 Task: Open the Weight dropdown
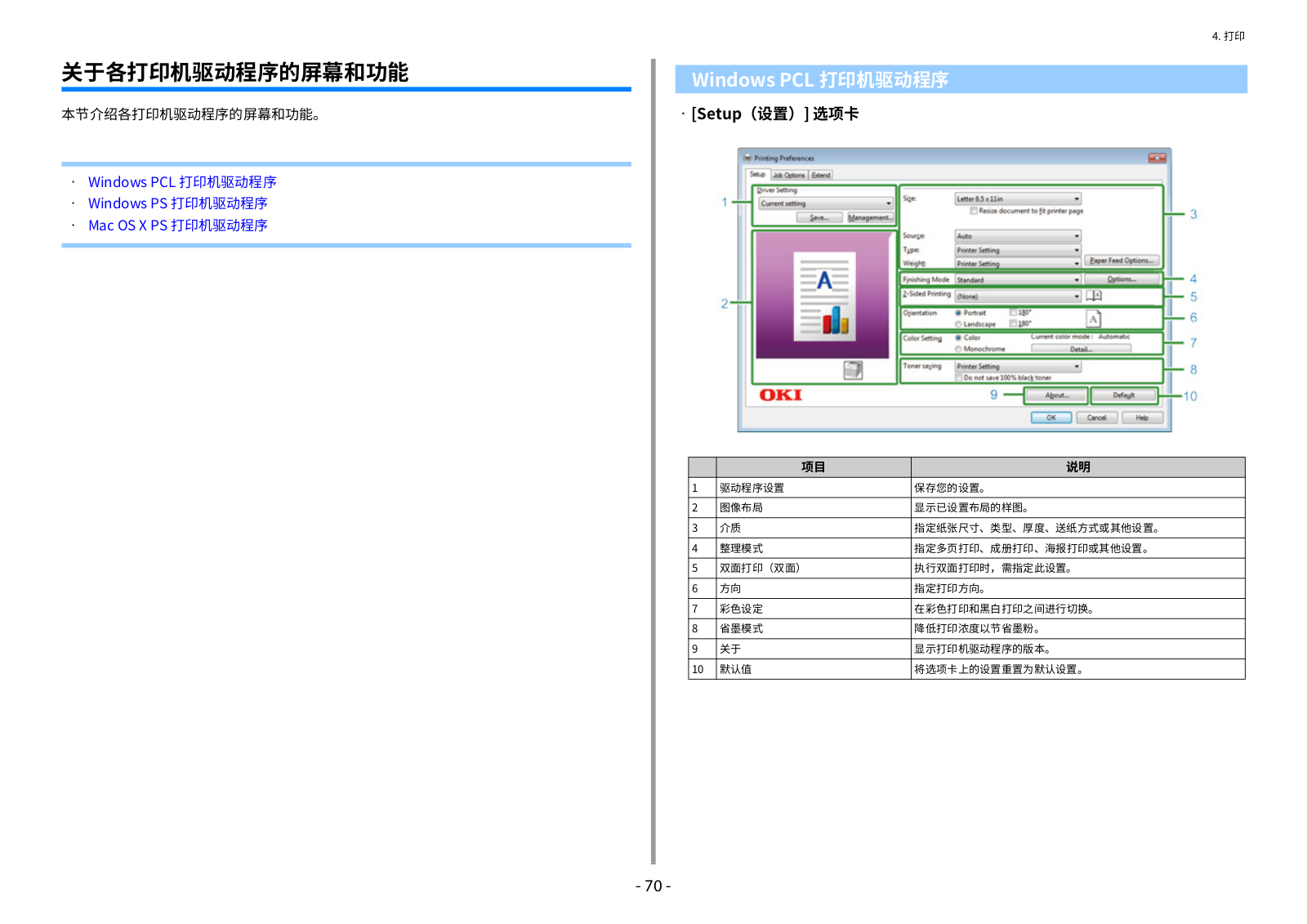1019,263
